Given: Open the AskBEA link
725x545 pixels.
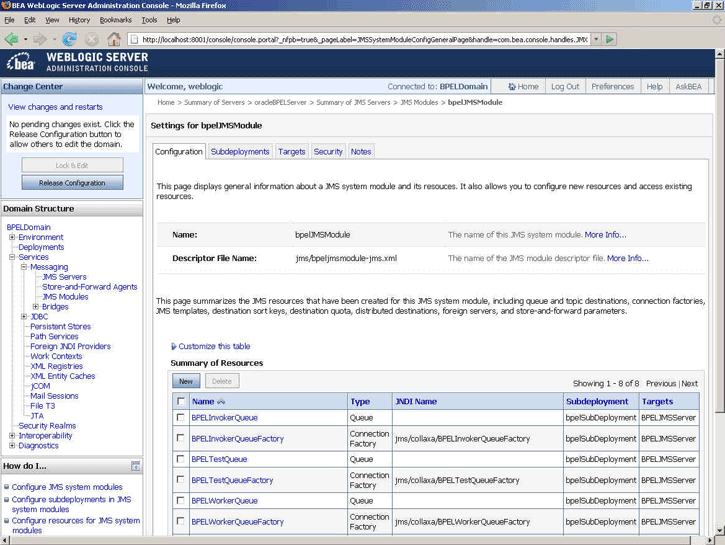Looking at the screenshot, I should (x=688, y=86).
